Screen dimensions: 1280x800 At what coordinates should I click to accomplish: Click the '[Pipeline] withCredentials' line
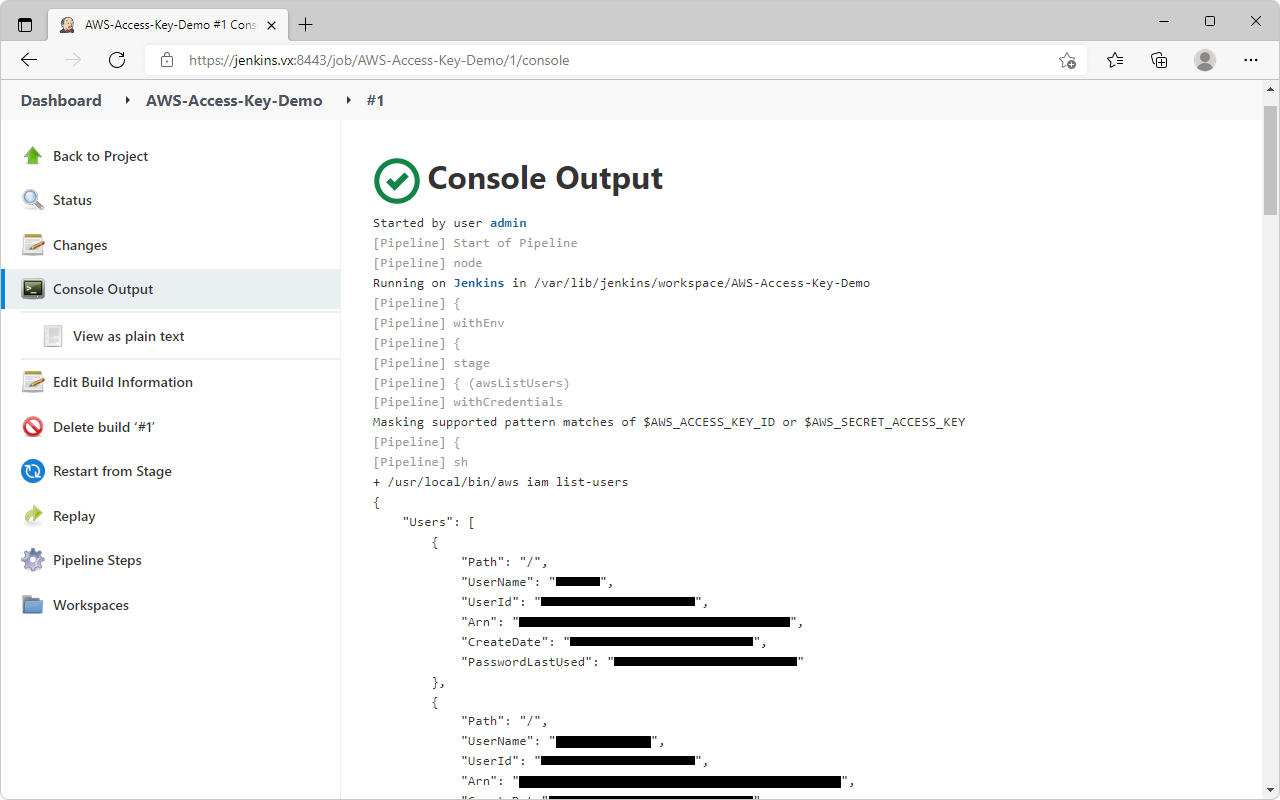(x=468, y=402)
